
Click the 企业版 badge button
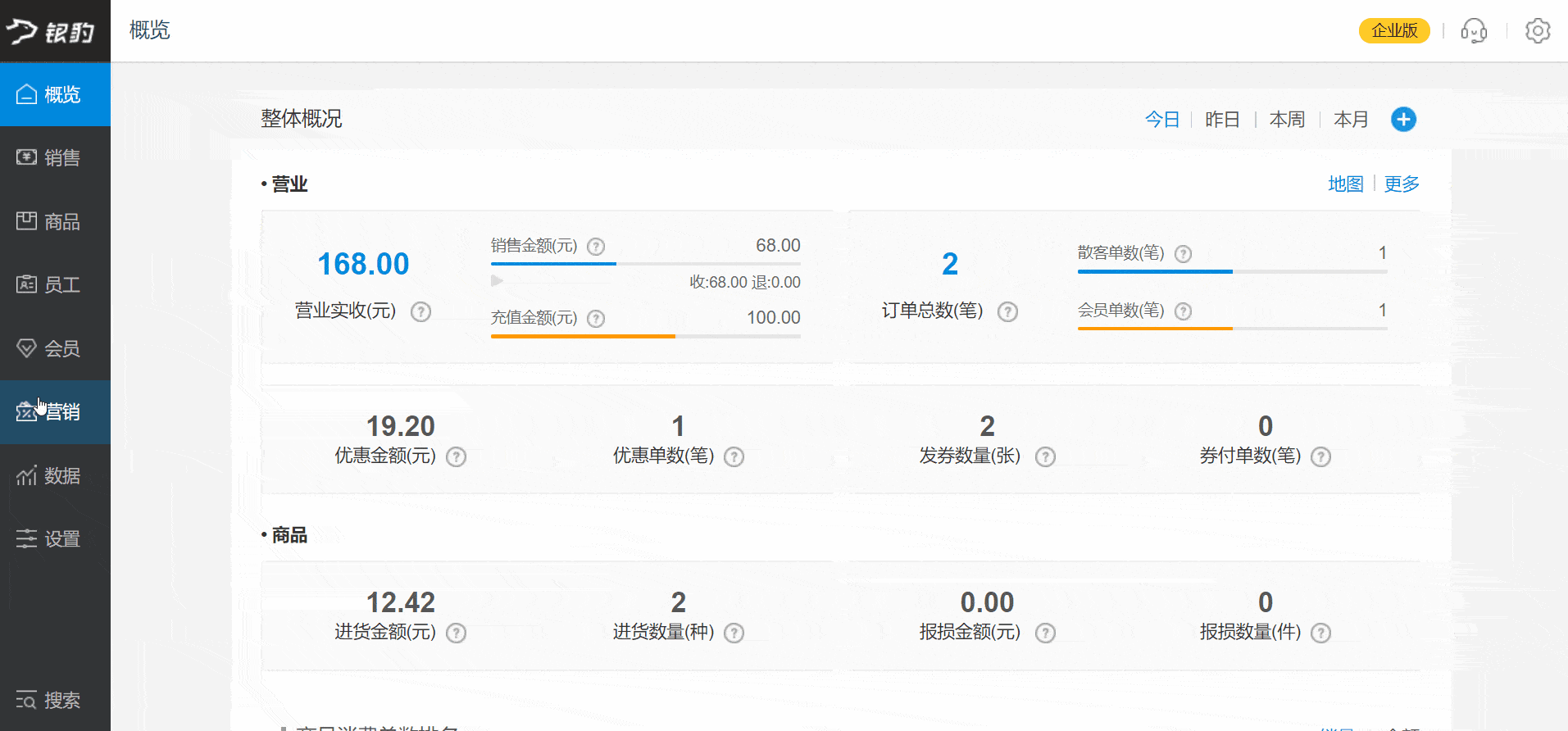1394,30
